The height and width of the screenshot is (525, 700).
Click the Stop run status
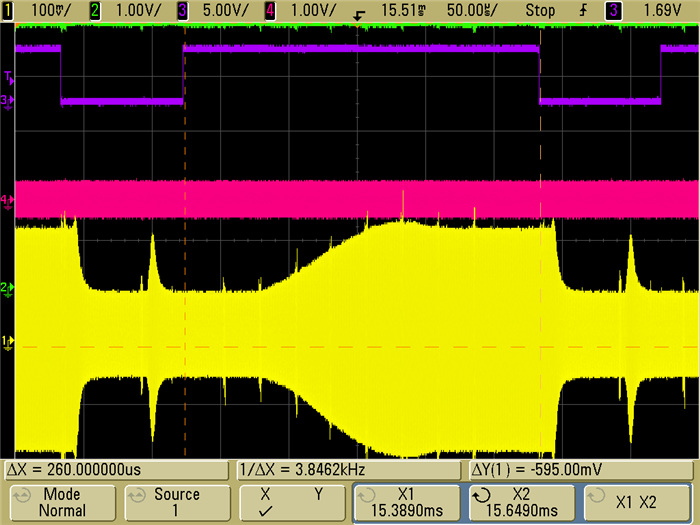pos(540,10)
